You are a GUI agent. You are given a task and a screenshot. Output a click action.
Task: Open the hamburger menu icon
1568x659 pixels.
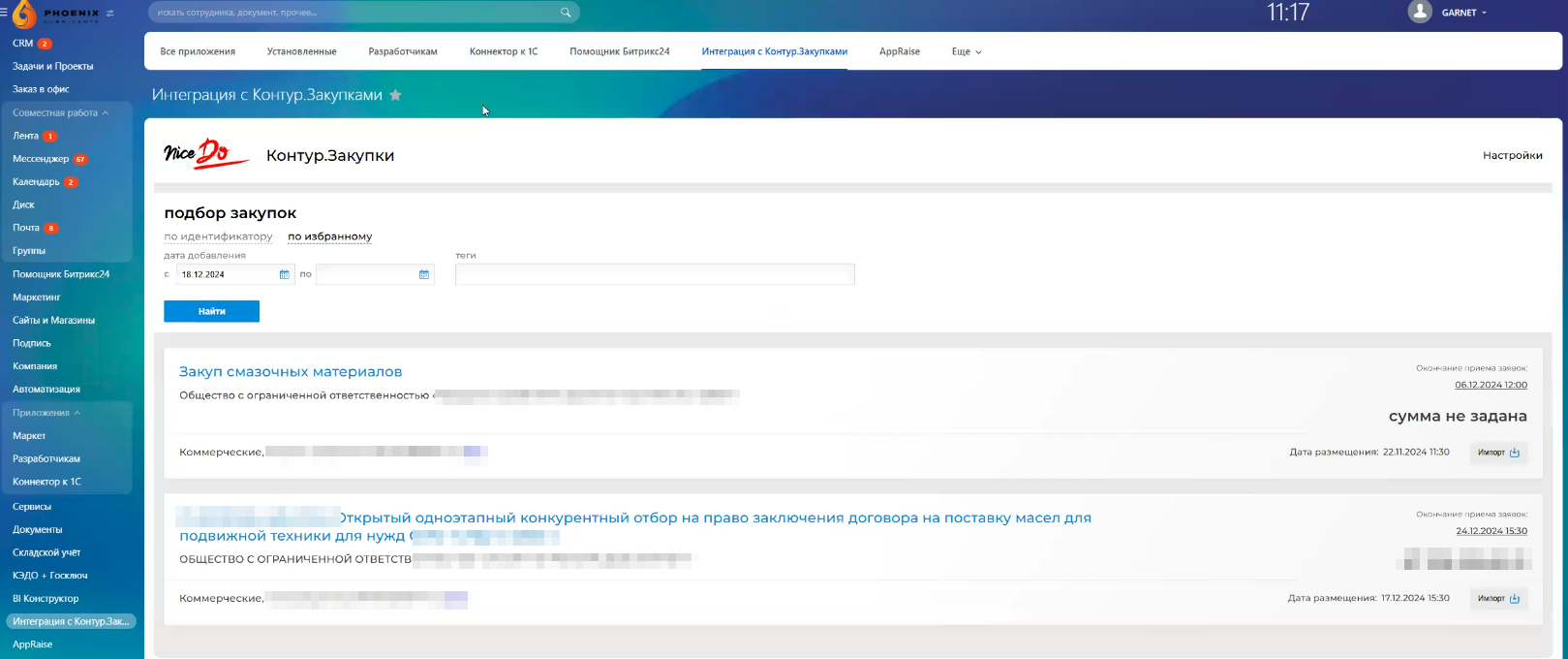(4, 13)
